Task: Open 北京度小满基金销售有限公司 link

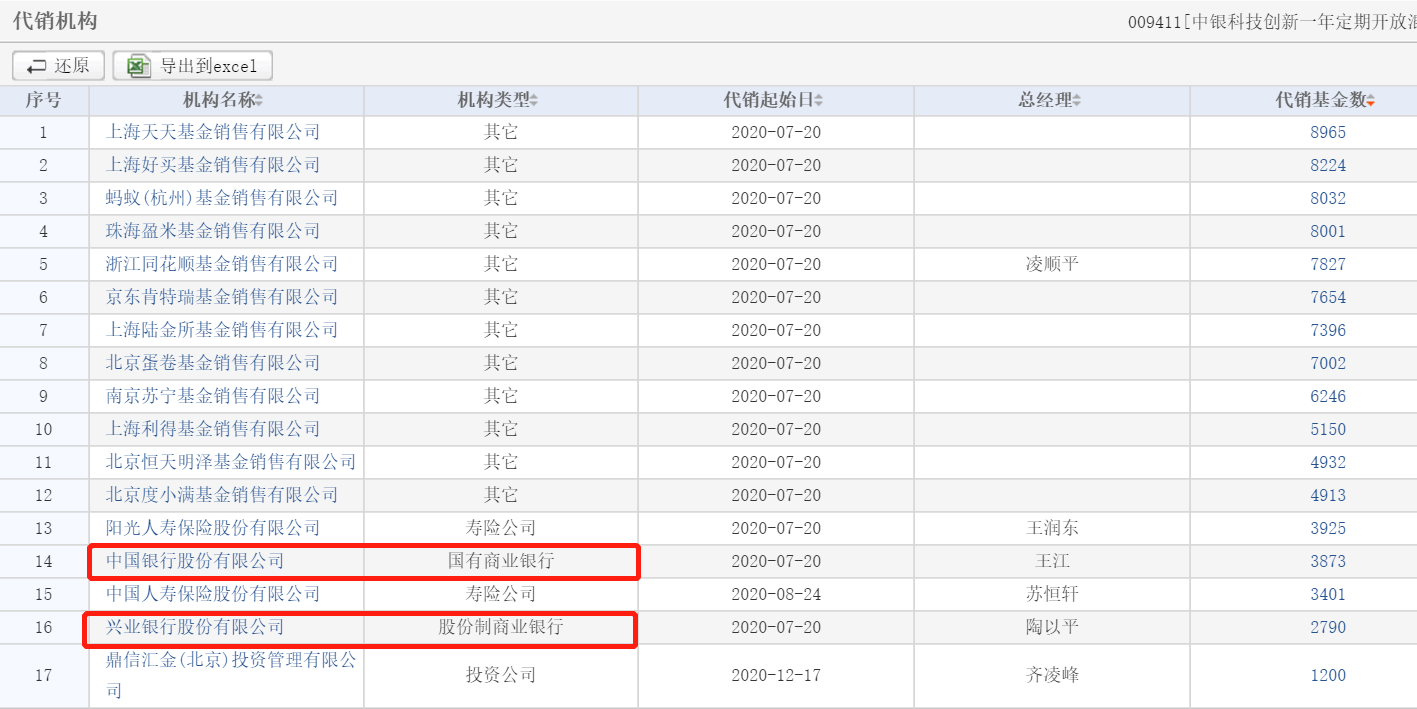Action: pos(222,495)
